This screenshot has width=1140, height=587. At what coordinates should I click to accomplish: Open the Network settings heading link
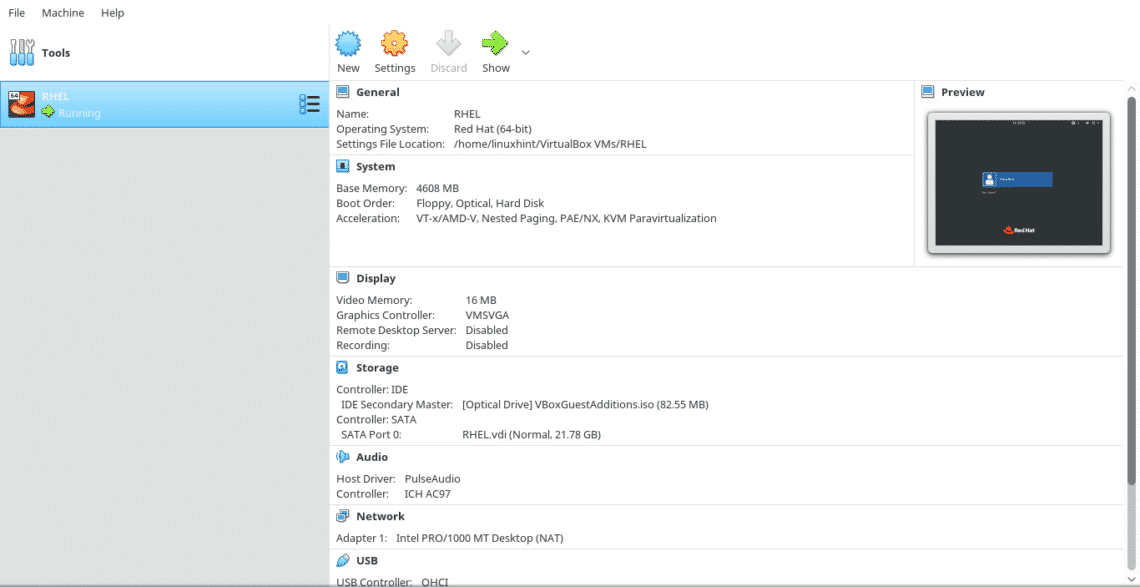pyautogui.click(x=380, y=516)
